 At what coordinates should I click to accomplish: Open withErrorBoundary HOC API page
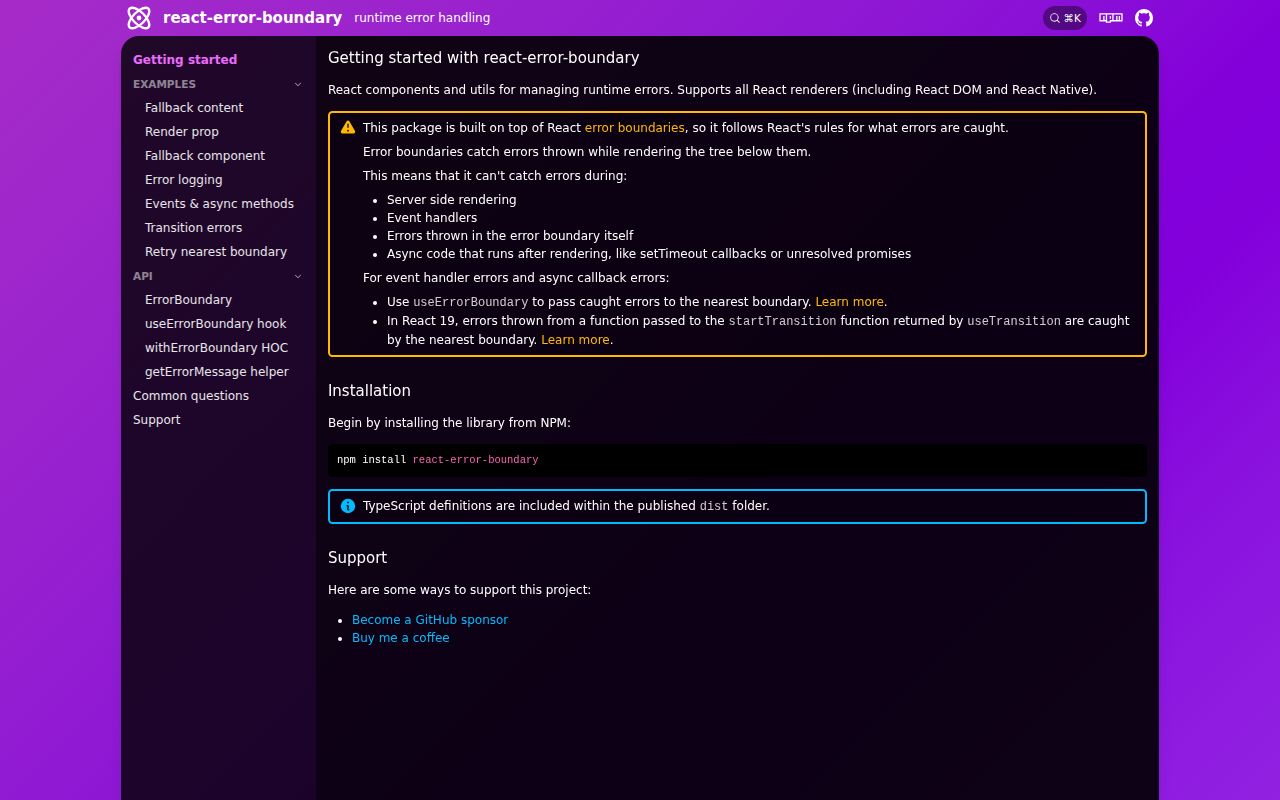(x=216, y=348)
